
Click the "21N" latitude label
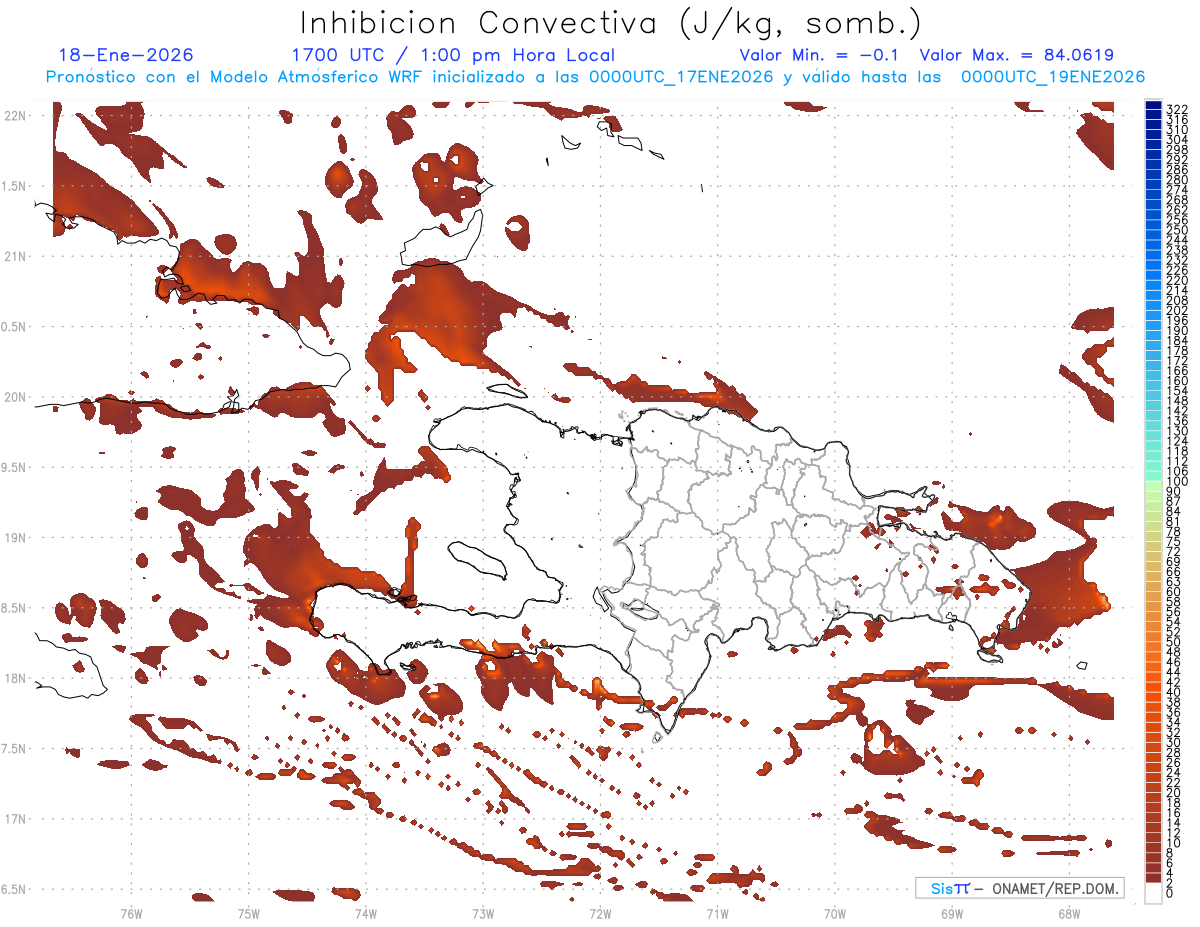[14, 256]
